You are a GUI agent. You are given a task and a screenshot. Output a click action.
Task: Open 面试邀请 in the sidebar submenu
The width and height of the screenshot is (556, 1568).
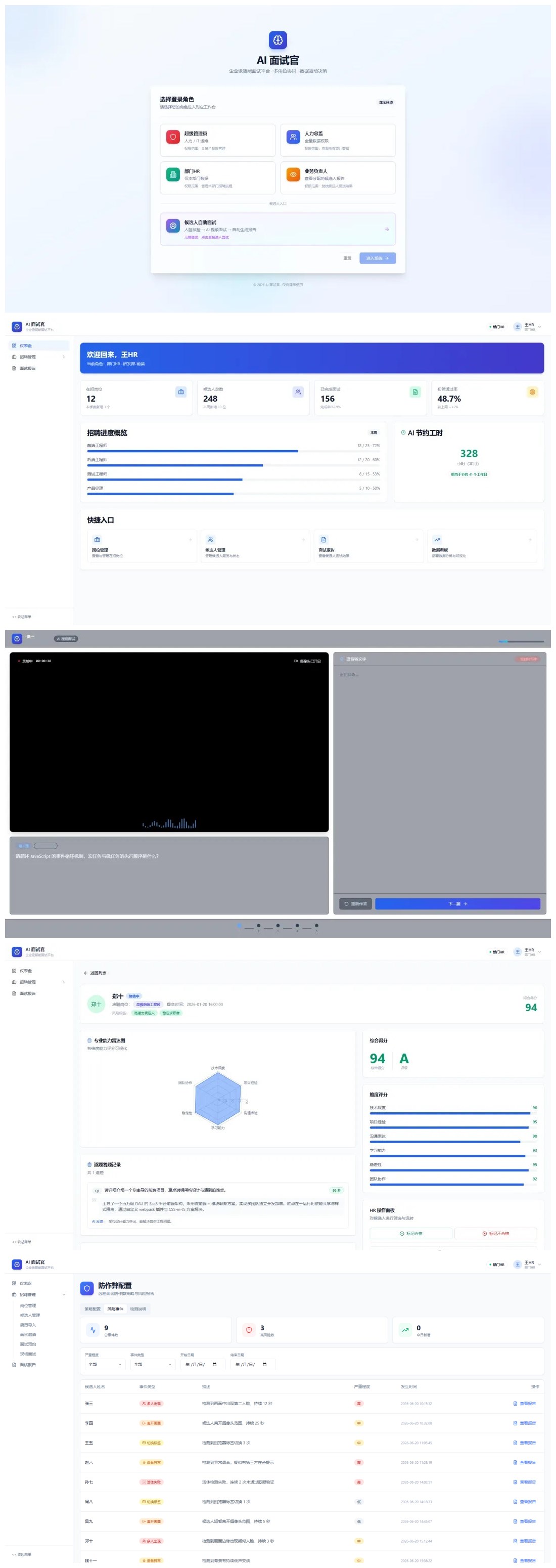click(x=28, y=1335)
